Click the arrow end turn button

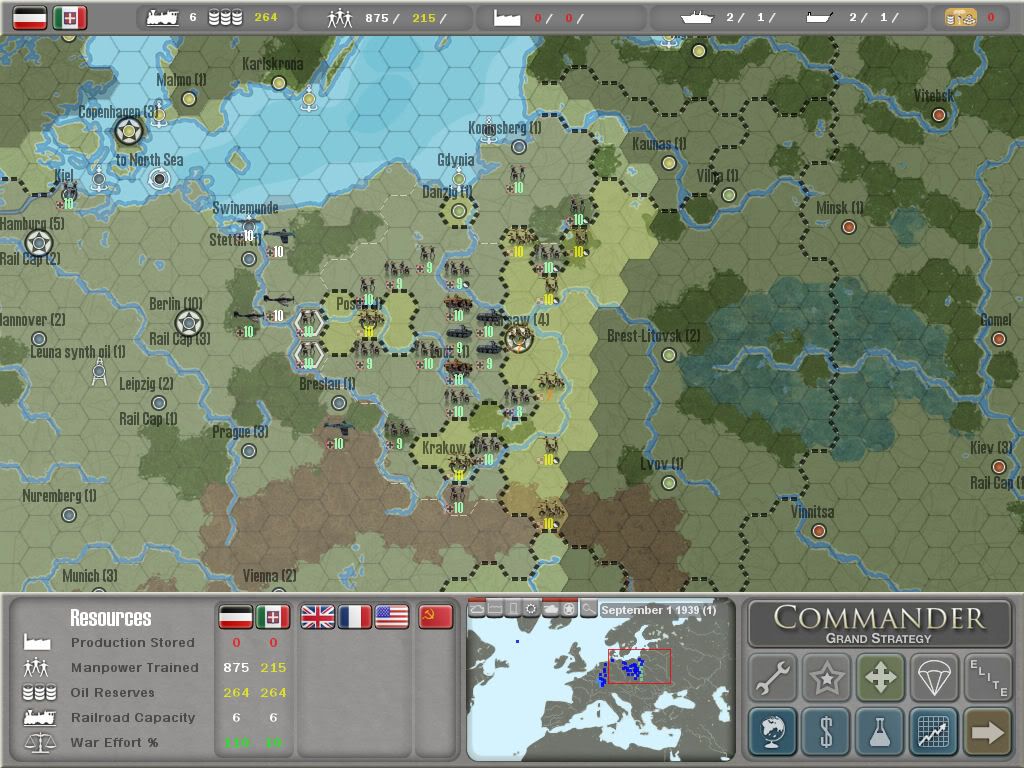pyautogui.click(x=988, y=731)
